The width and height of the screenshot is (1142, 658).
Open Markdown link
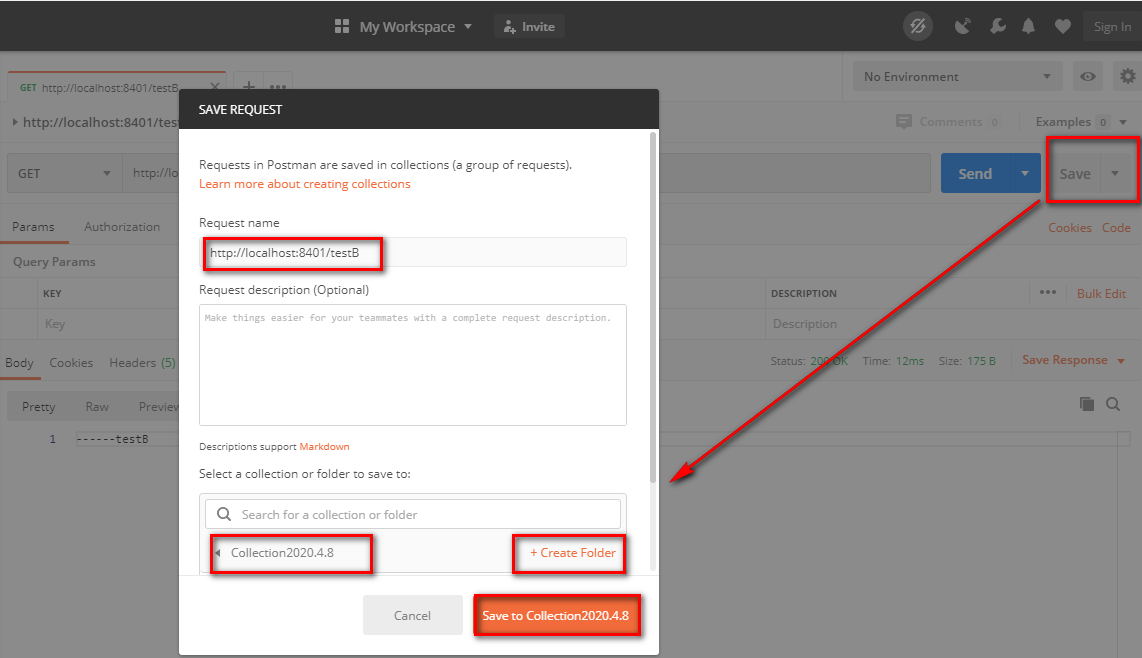[324, 447]
